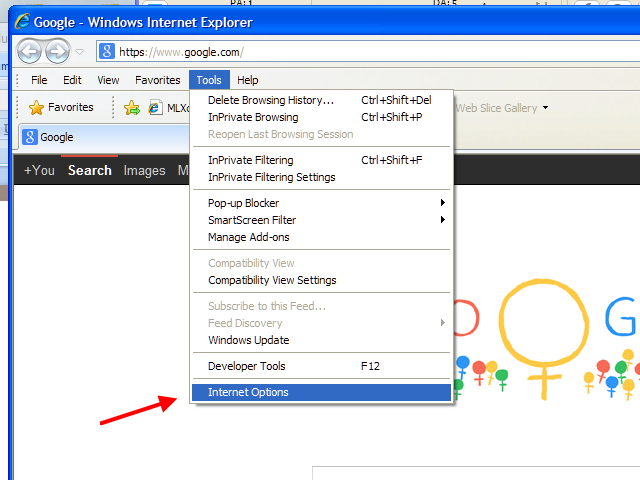The image size is (640, 480).
Task: Click the Add to Favorites Bar icon
Action: (132, 108)
